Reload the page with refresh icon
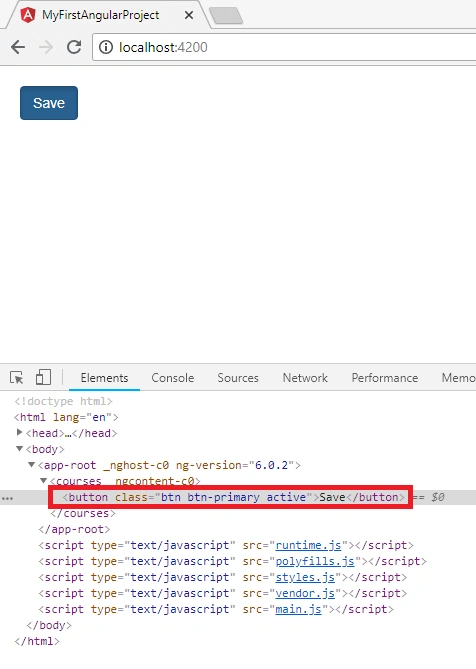476x669 pixels. click(x=74, y=47)
